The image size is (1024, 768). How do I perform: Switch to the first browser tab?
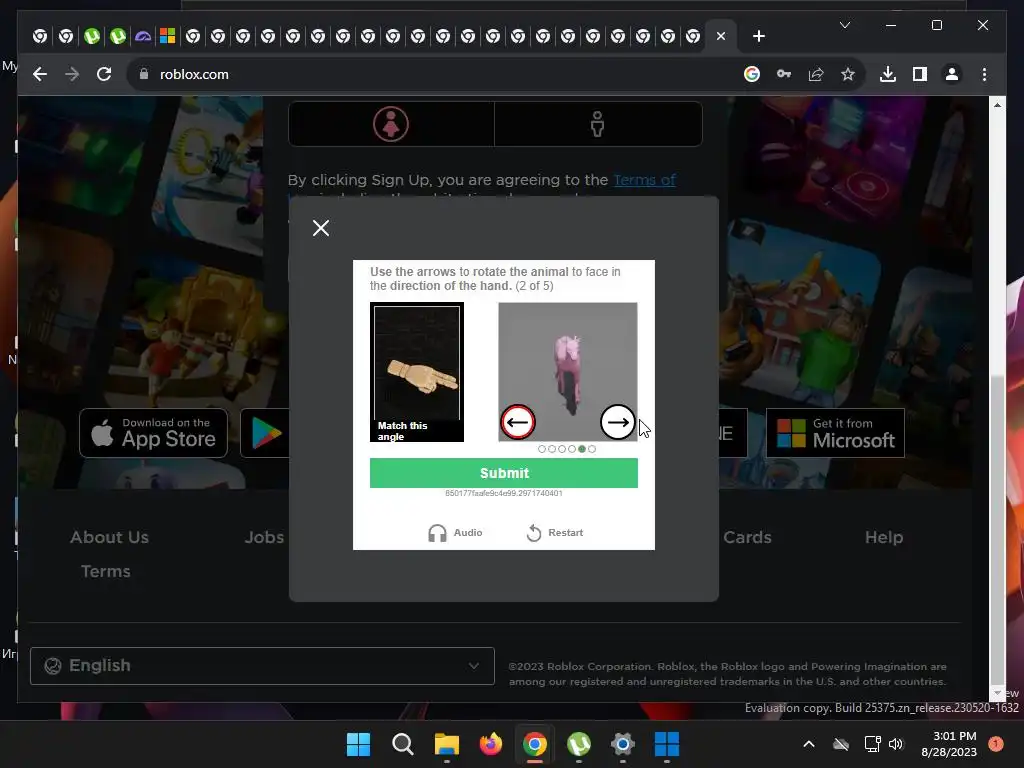(x=40, y=36)
